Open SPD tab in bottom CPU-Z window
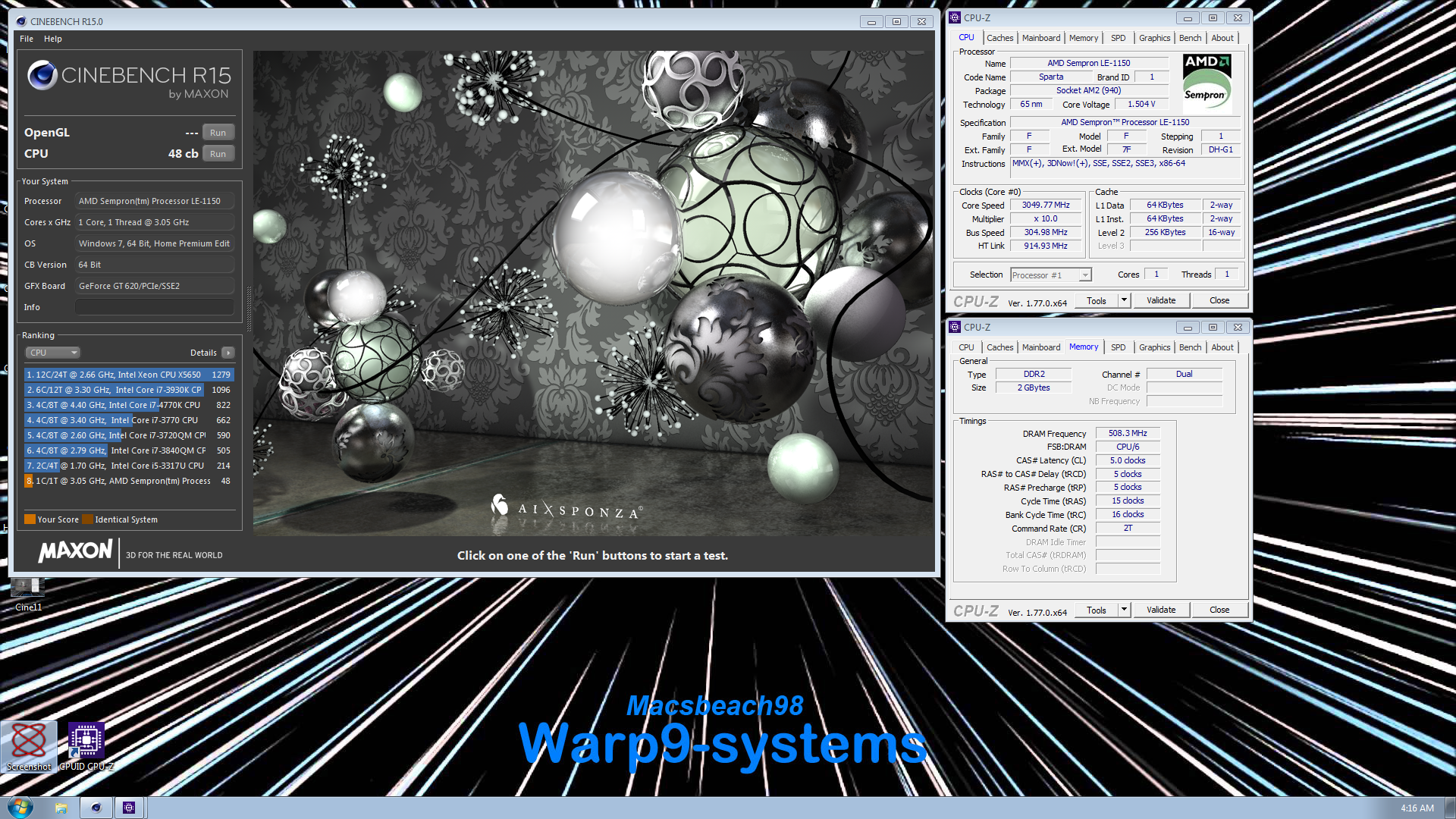This screenshot has width=1456, height=819. pyautogui.click(x=1118, y=347)
